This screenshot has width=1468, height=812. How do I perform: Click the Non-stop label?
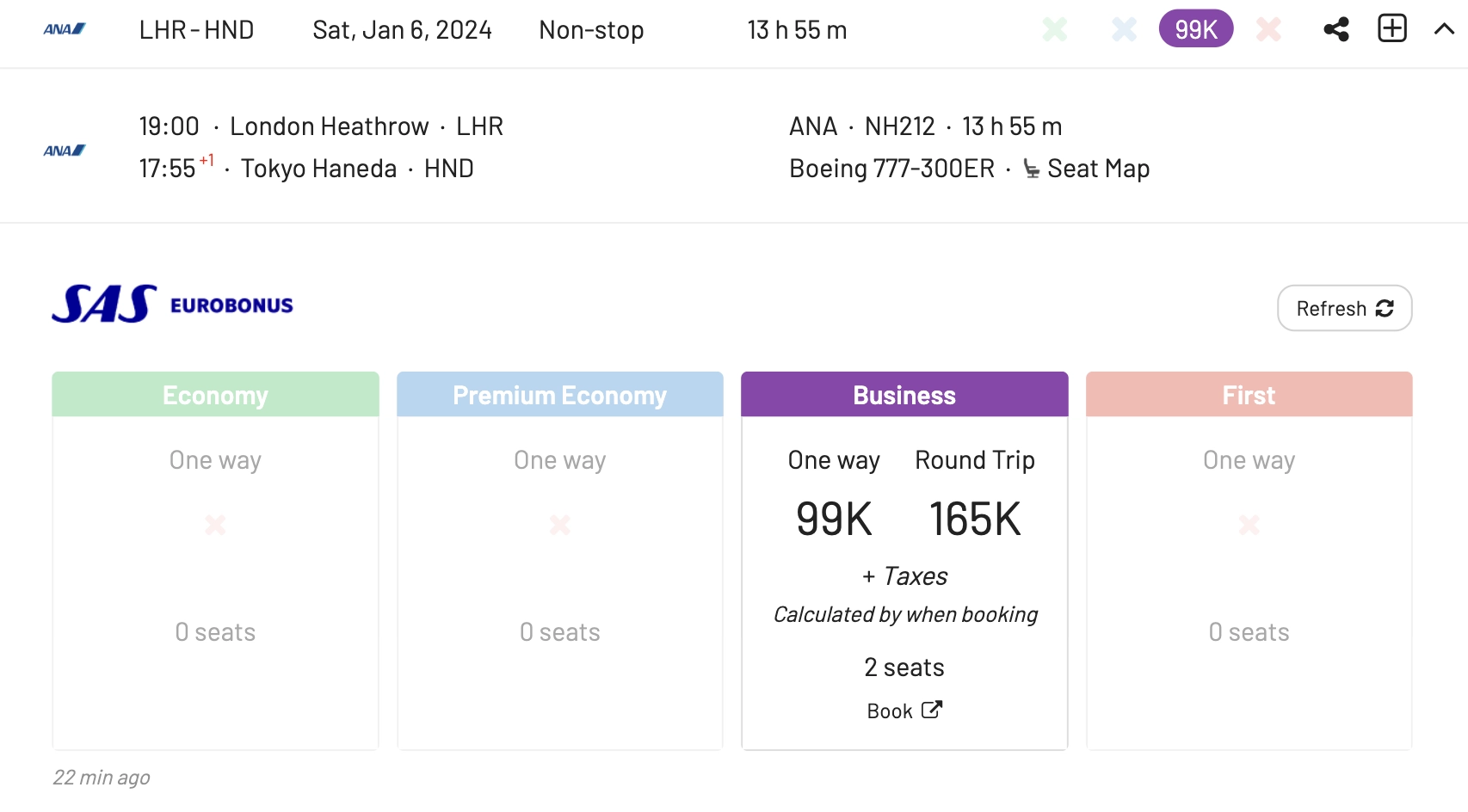click(x=591, y=30)
